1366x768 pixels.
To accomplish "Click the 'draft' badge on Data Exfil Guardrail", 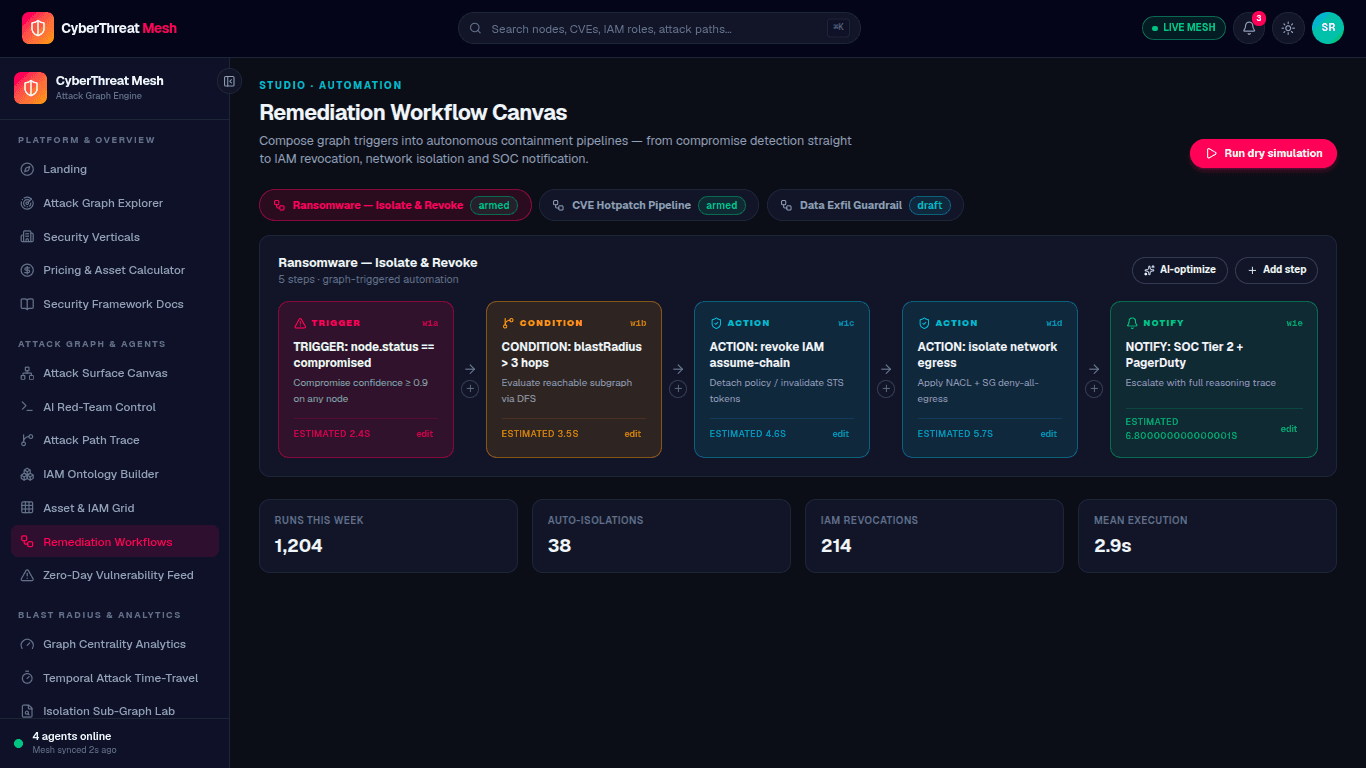I will 930,205.
